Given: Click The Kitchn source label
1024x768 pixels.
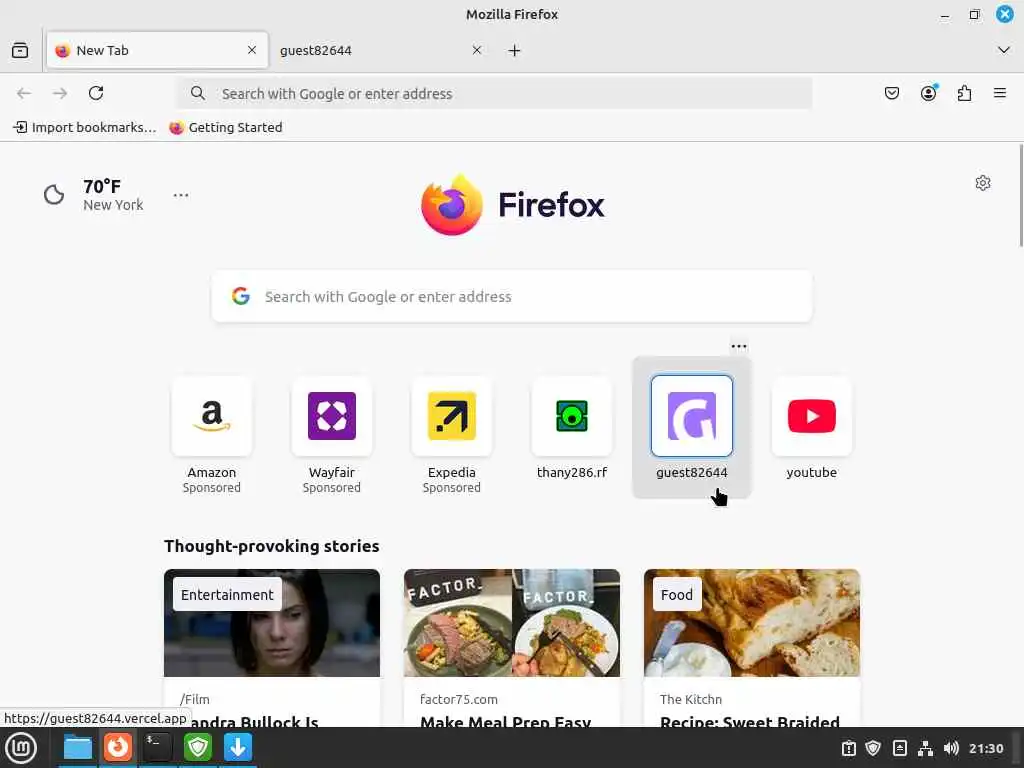Looking at the screenshot, I should point(691,699).
